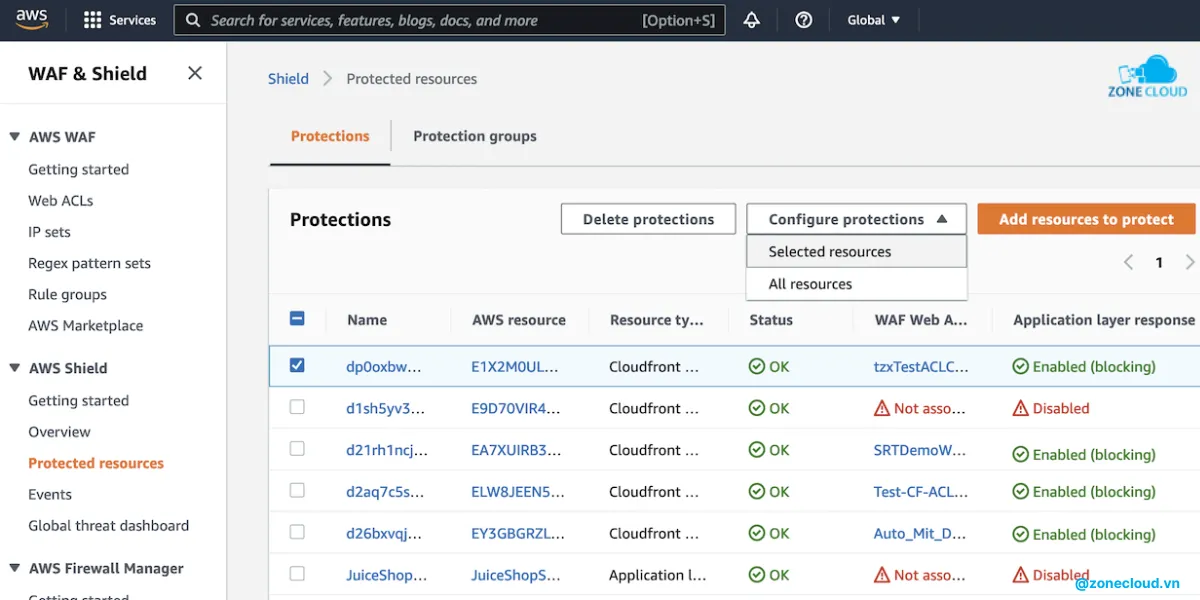Check the d26bxvqj row checkbox

[297, 532]
